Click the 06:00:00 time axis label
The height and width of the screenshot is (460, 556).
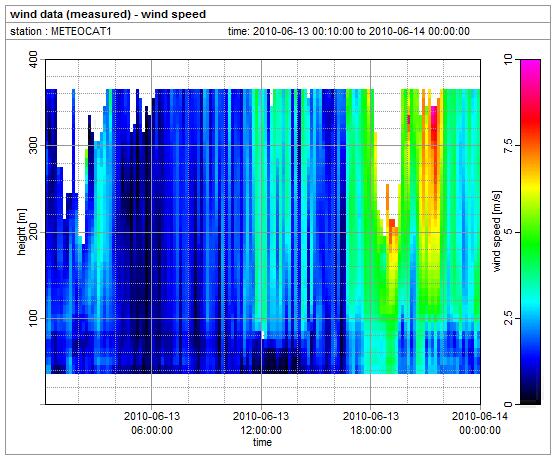[152, 423]
